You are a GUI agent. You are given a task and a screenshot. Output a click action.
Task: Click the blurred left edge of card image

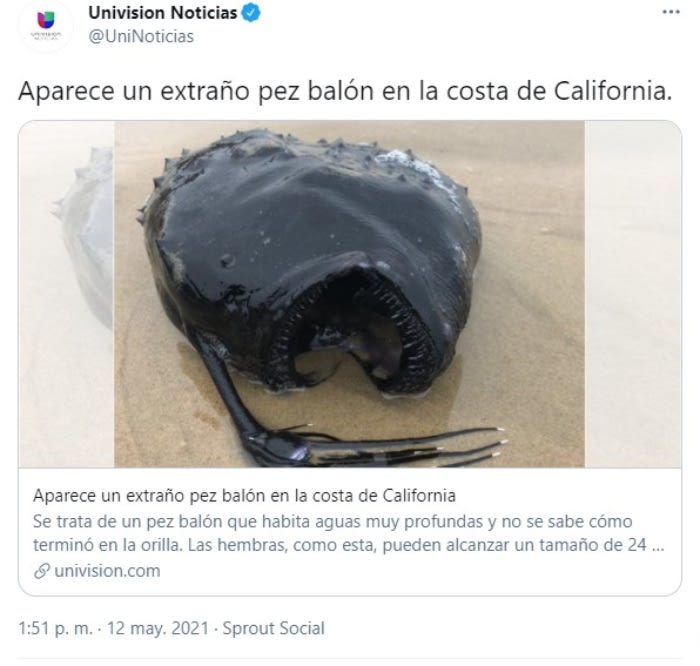[x=67, y=294]
